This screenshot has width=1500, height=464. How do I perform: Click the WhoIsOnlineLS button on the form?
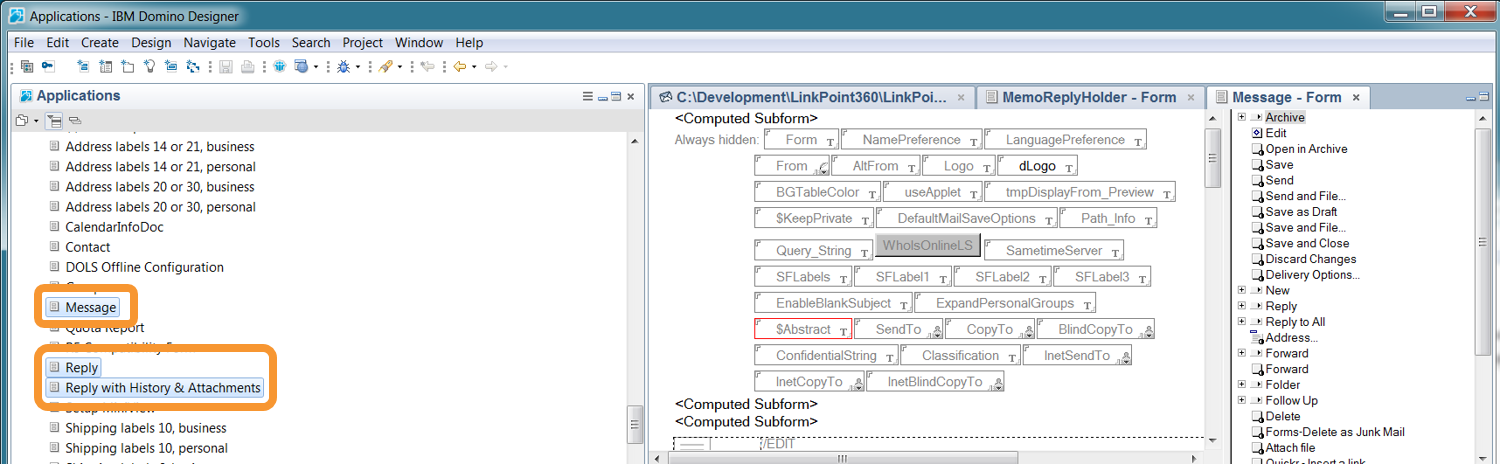click(x=926, y=246)
